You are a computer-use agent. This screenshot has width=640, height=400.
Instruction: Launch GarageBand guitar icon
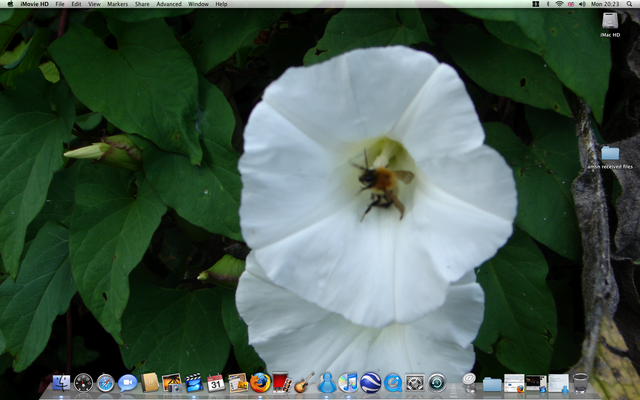click(x=304, y=382)
